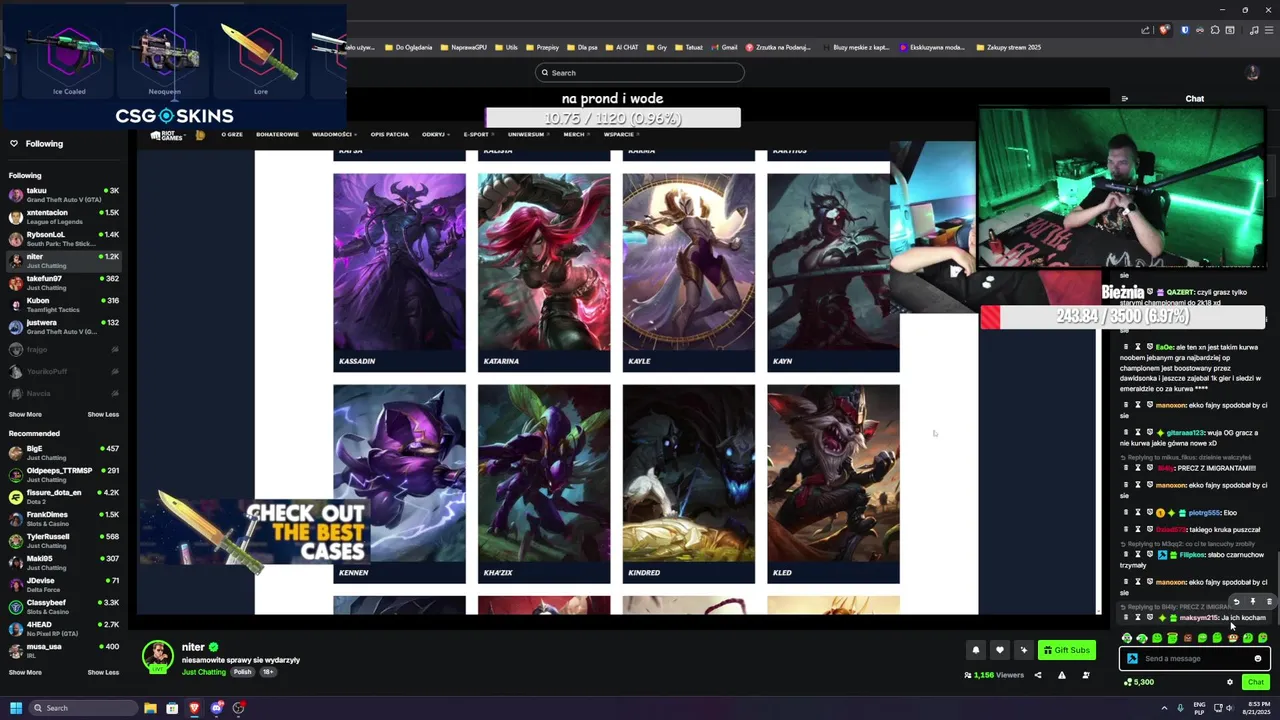Click the Just Chatting category link under niter

coord(204,672)
